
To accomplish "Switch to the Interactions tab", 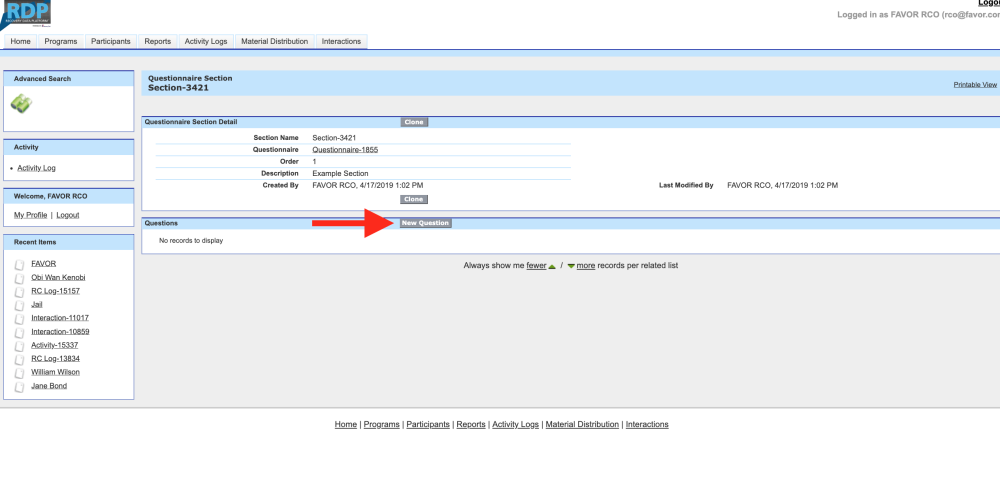I will click(x=341, y=41).
